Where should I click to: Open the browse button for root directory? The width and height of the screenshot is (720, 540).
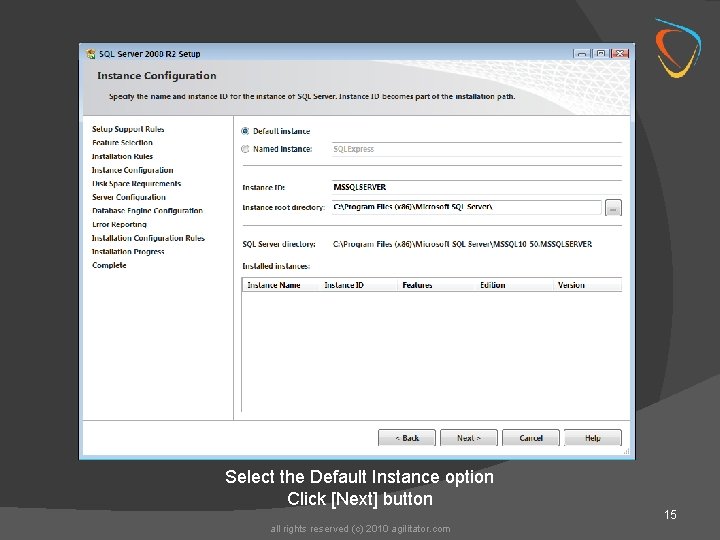coord(613,208)
